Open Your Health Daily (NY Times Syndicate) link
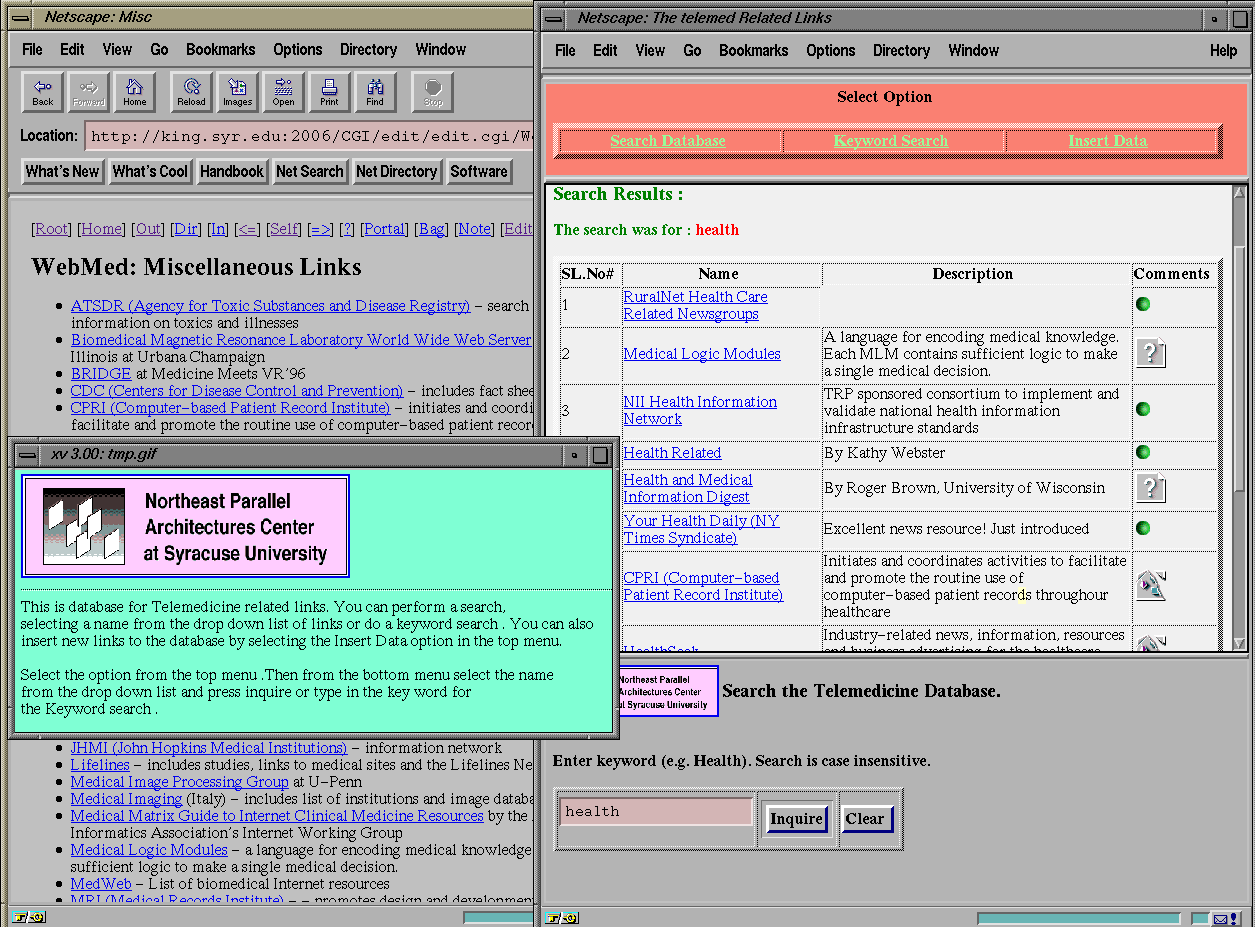This screenshot has width=1255, height=927. coord(701,529)
